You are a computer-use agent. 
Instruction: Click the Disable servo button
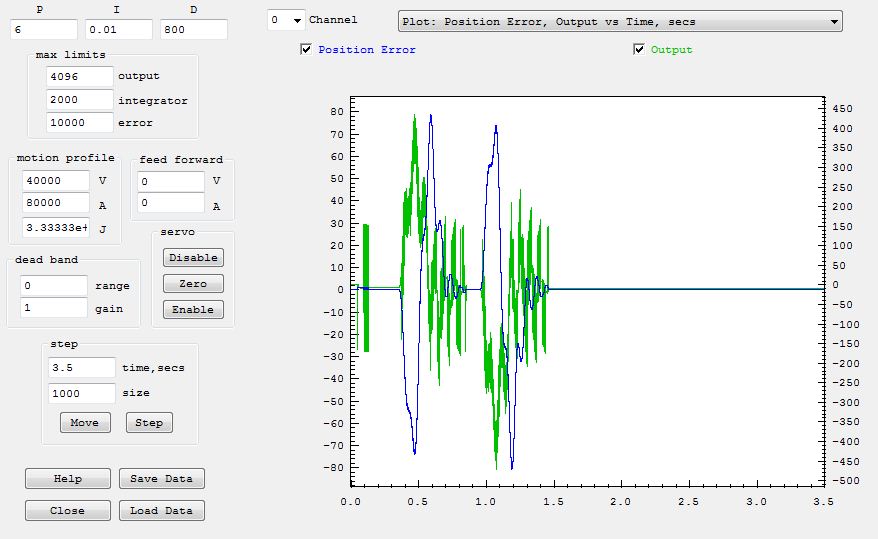193,257
